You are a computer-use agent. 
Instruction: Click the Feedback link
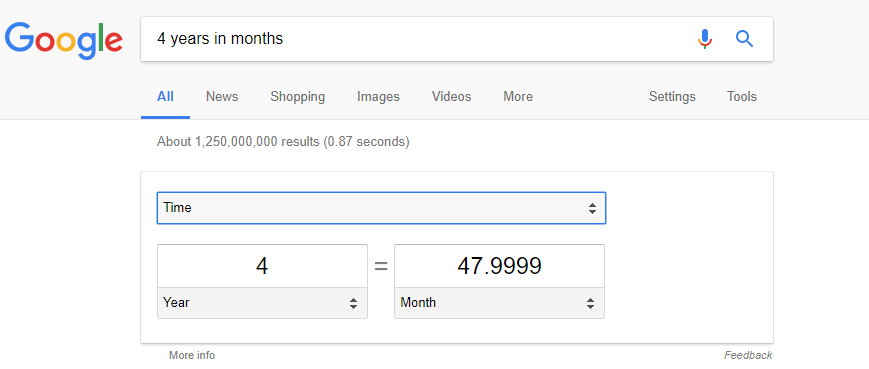(748, 355)
